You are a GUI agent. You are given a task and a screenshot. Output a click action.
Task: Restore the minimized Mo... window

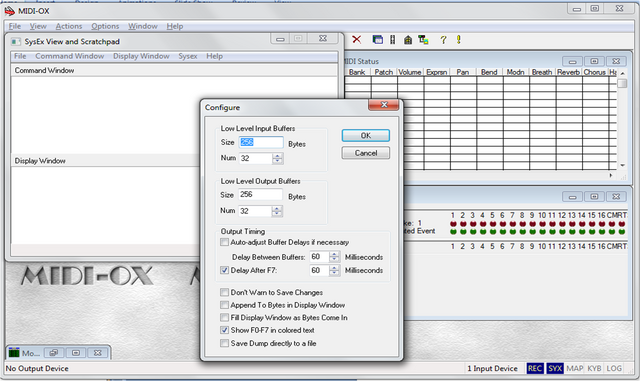point(53,352)
